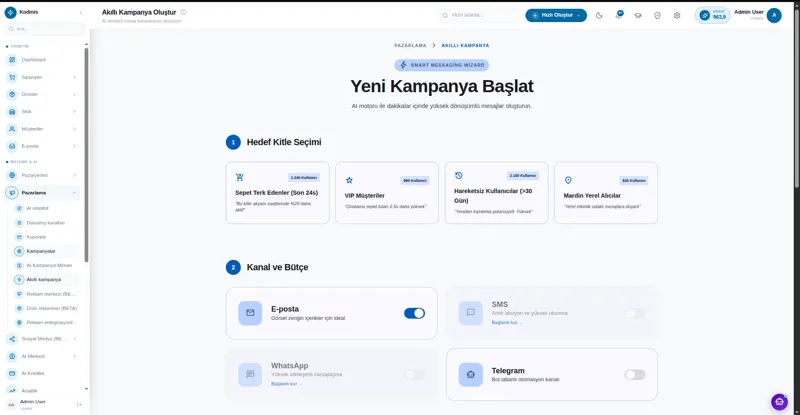This screenshot has height=415, width=800.
Task: Enable the Telegram channel toggle
Action: (635, 375)
